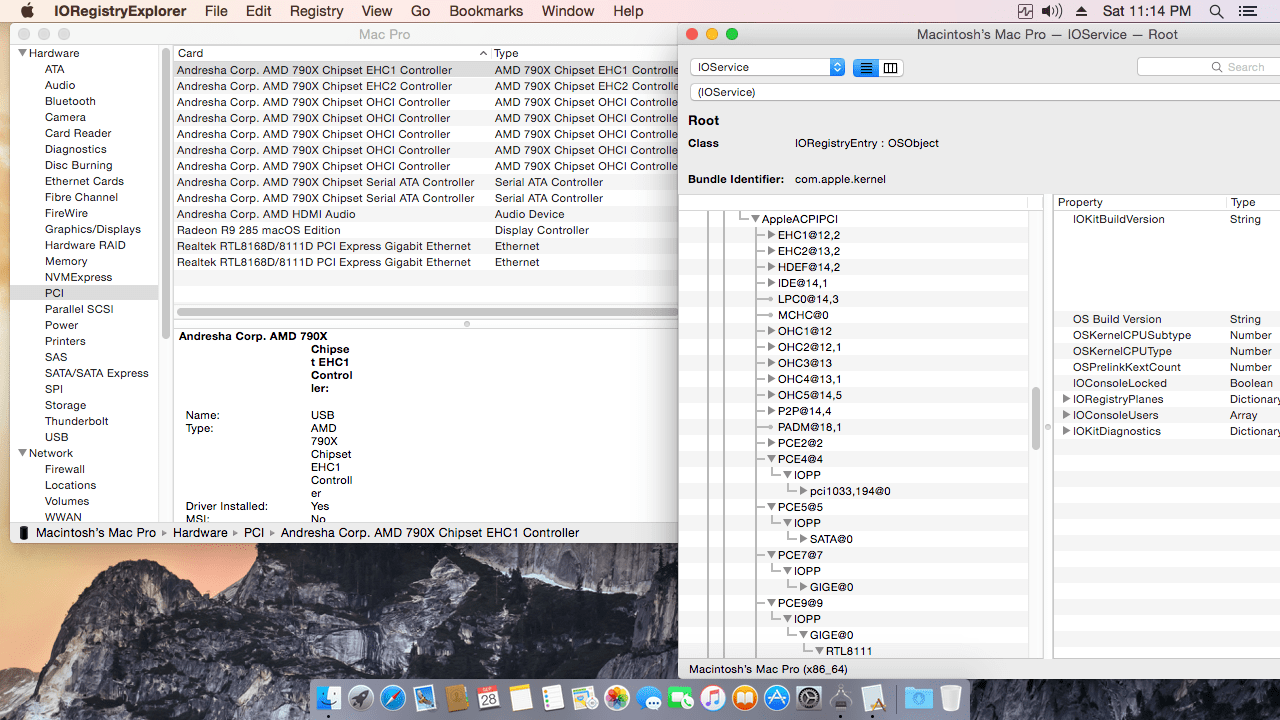Image resolution: width=1280 pixels, height=720 pixels.
Task: Click the registry tree vertical scrollbar
Action: pos(1036,418)
